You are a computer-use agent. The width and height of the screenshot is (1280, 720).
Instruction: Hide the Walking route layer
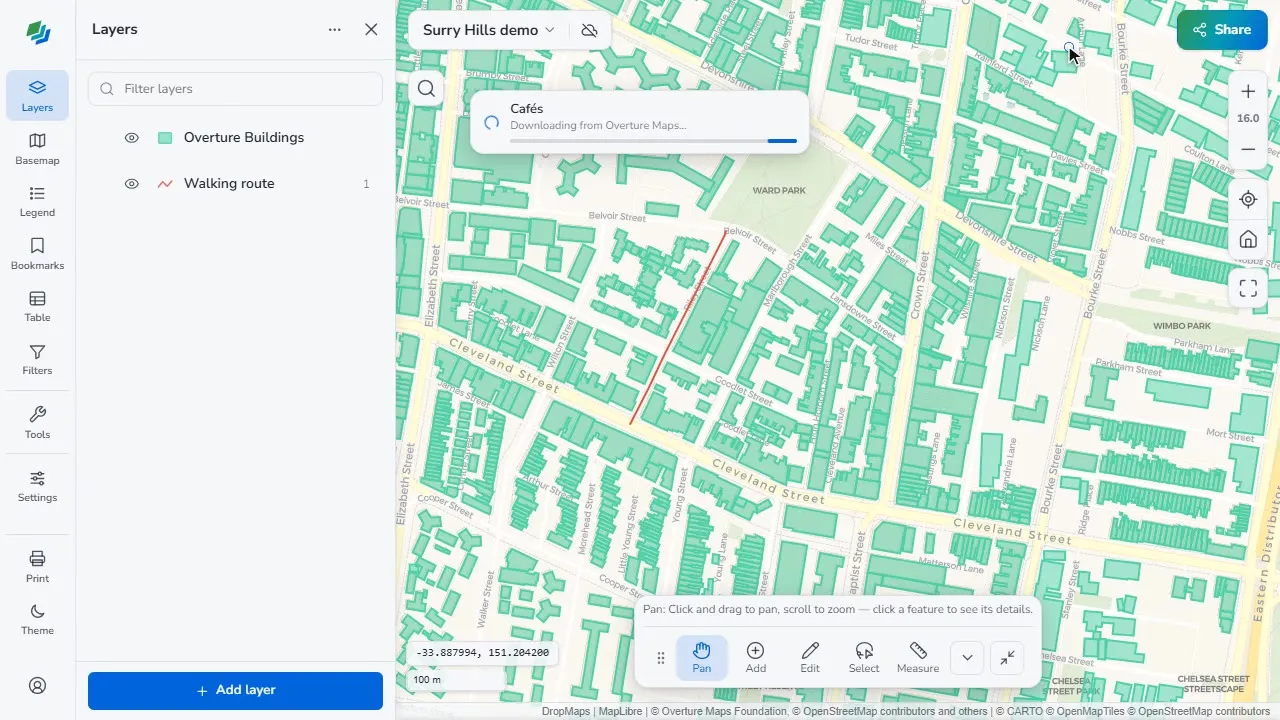click(x=131, y=184)
